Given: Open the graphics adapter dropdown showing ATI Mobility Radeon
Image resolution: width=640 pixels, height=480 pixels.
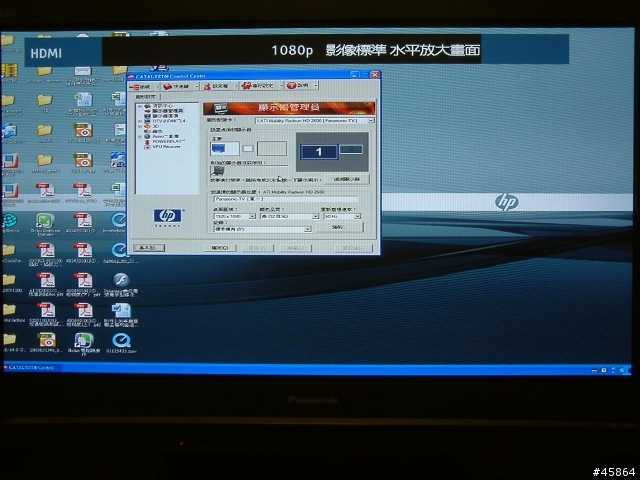Looking at the screenshot, I should tap(314, 120).
